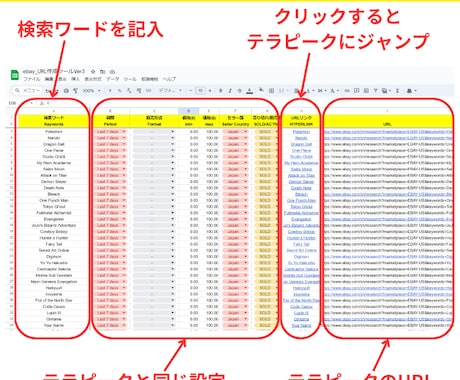
Task: Click the Dragon Ball hyperlink
Action: (301, 144)
